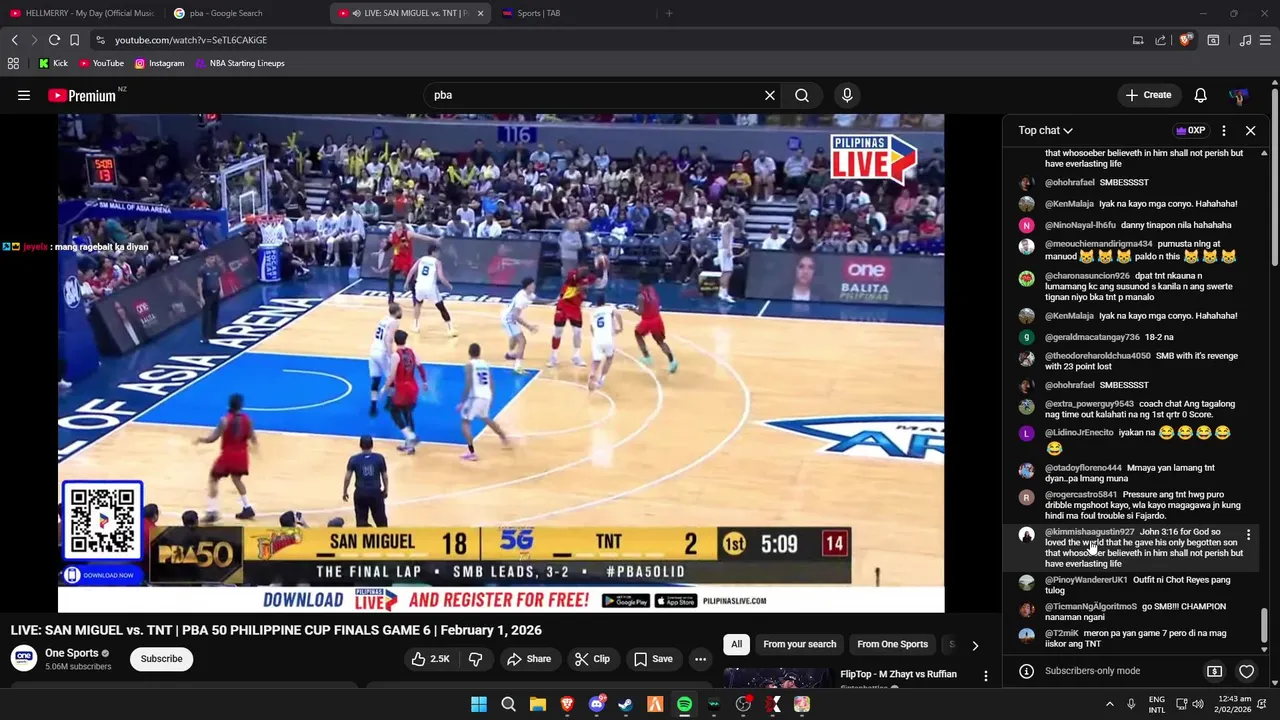Viewport: 1280px width, 720px height.
Task: Switch to pba Google Search tab
Action: (245, 13)
